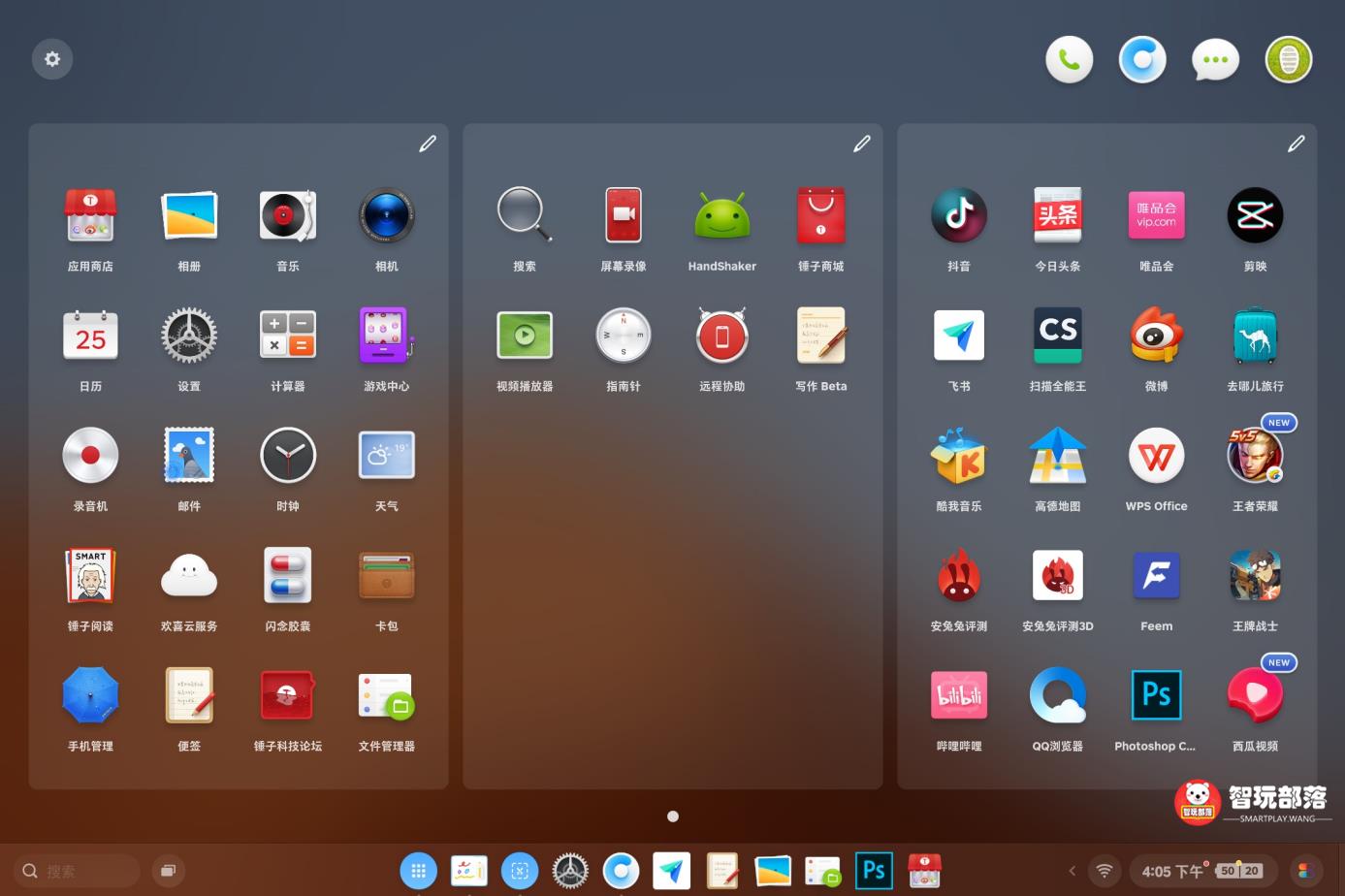Viewport: 1345px width, 896px height.
Task: Launch 远程协助 remote assistance
Action: 722,336
